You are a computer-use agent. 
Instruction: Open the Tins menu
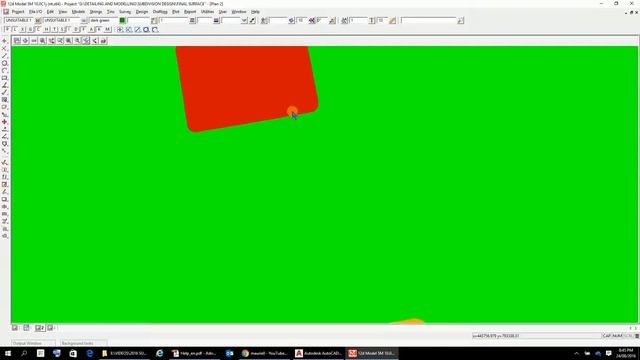tap(111, 12)
